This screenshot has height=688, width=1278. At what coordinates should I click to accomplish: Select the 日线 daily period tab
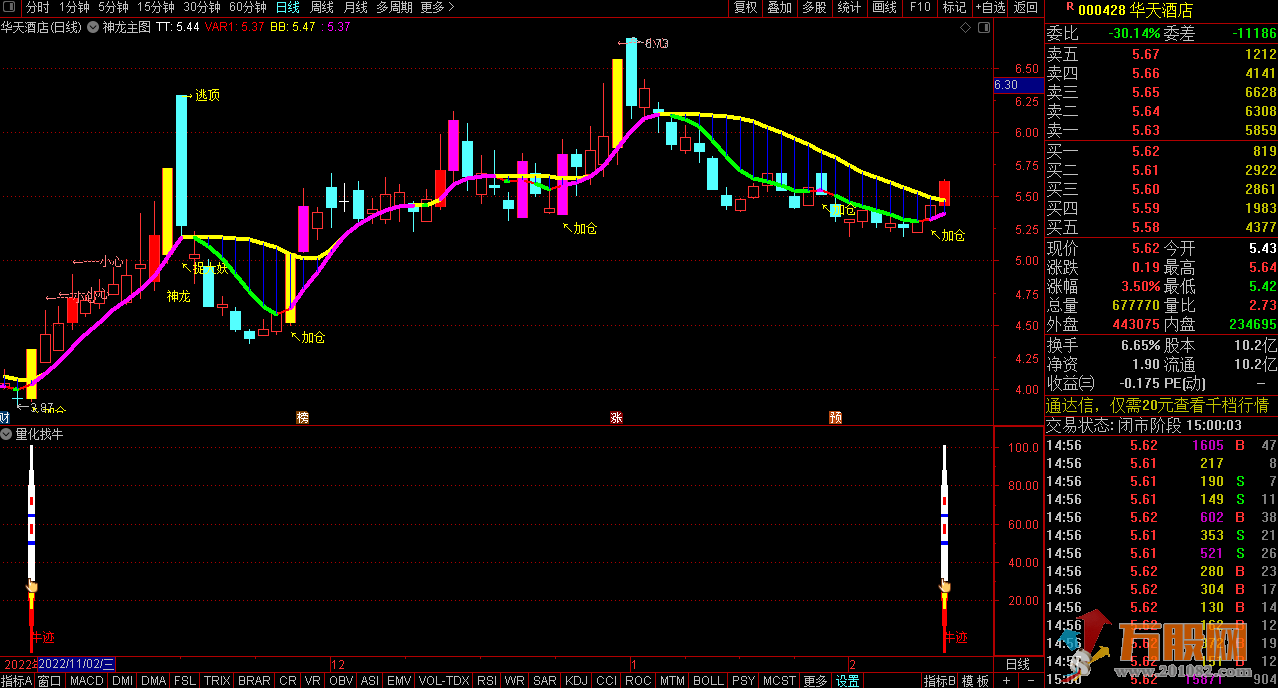(287, 8)
